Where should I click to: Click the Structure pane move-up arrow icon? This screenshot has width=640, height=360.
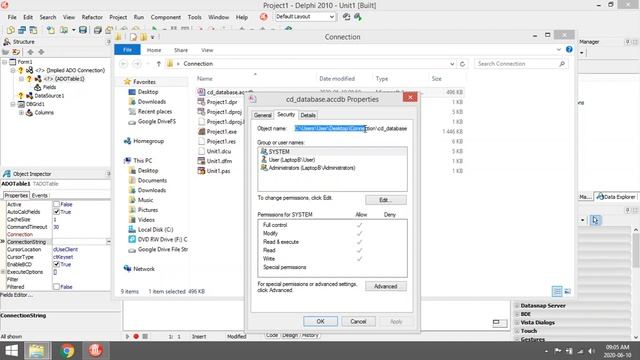(30, 52)
